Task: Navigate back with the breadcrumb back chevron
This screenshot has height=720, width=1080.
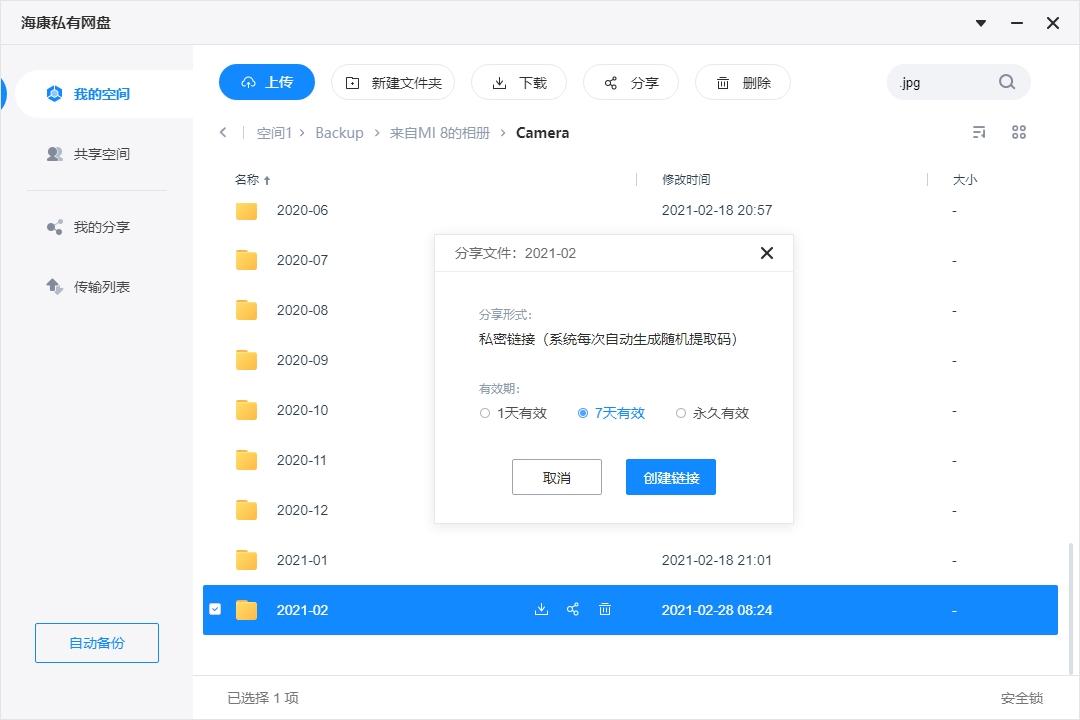Action: click(222, 131)
